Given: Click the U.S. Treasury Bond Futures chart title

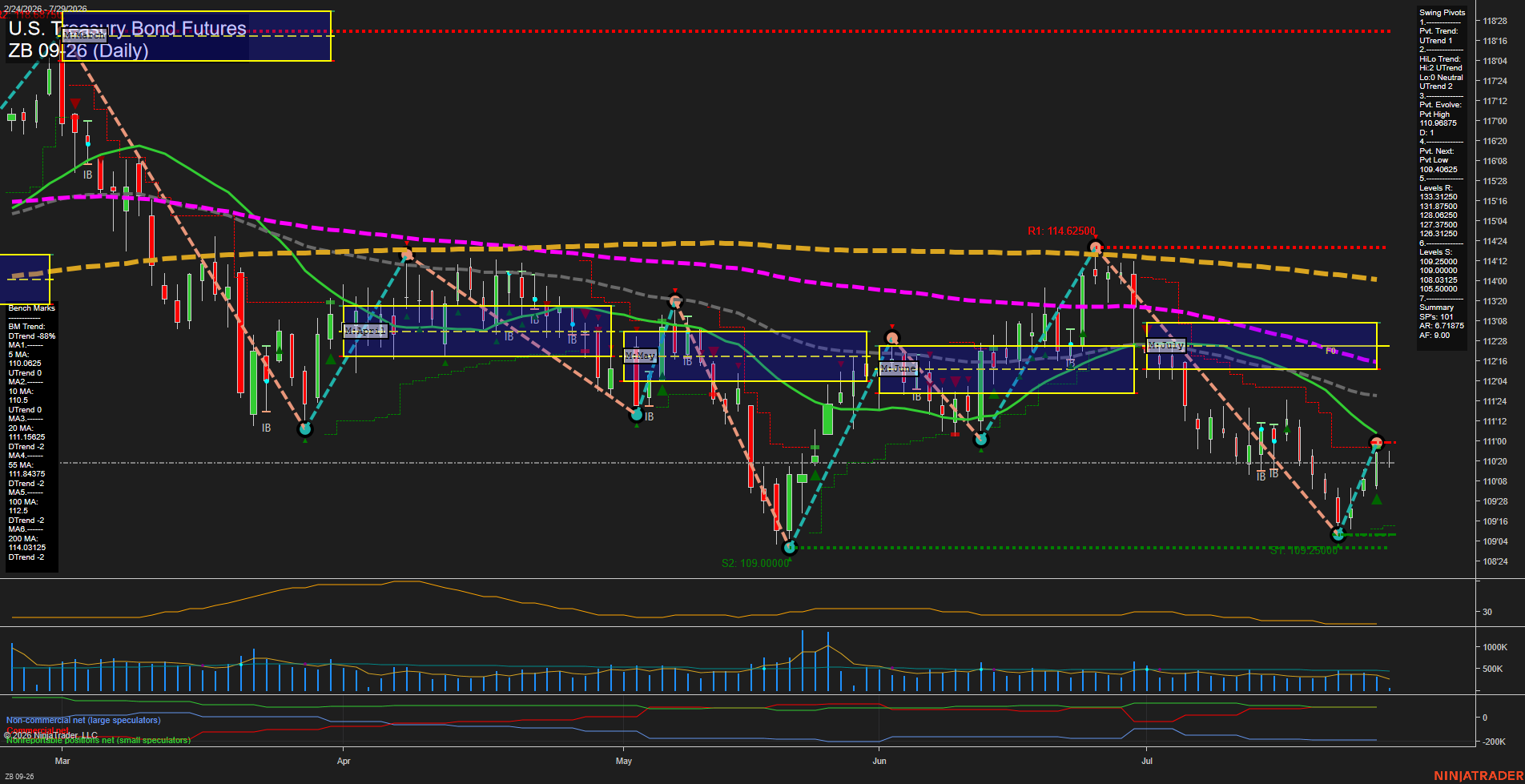Looking at the screenshot, I should coord(127,28).
